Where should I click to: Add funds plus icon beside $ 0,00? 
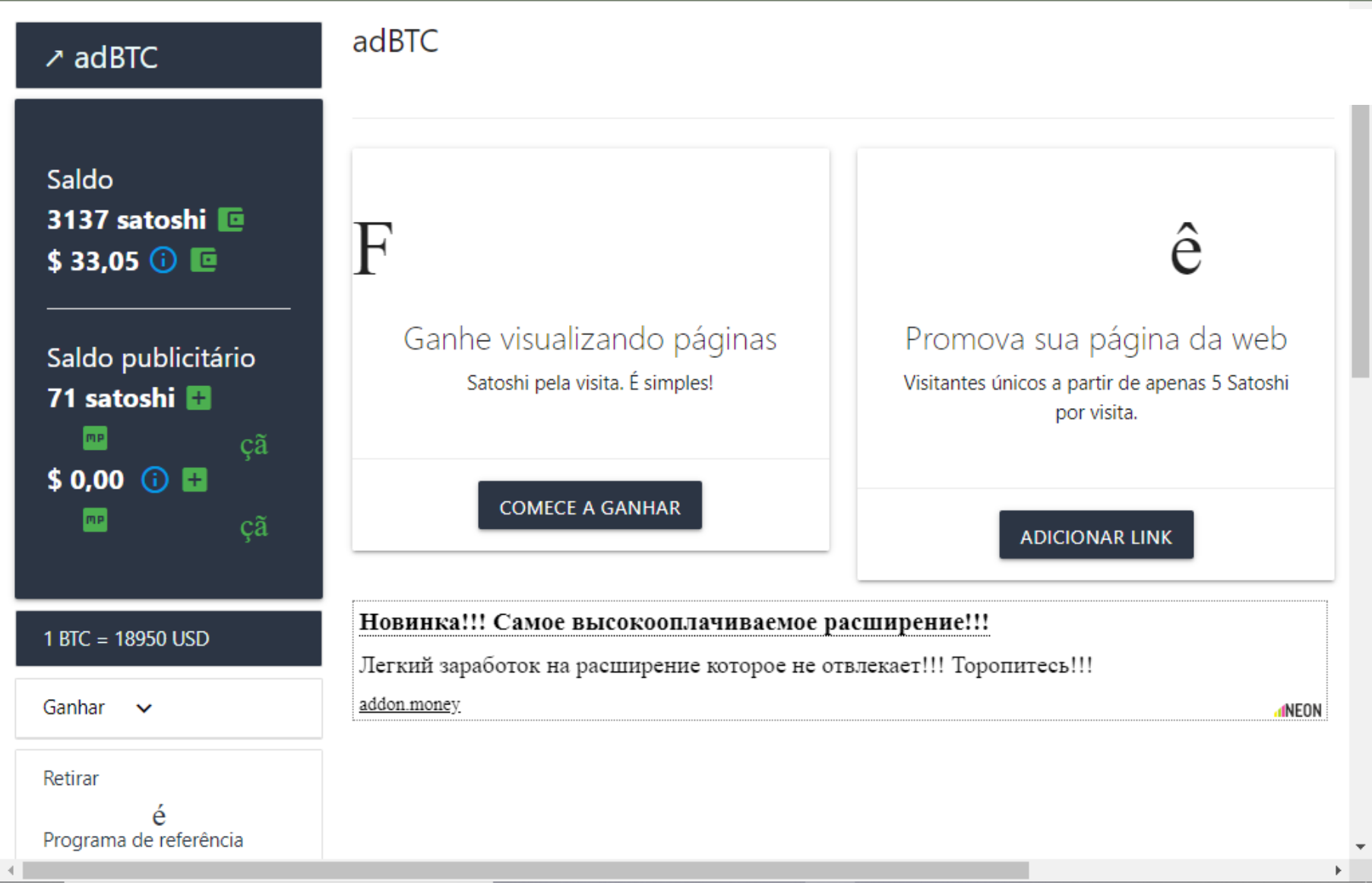coord(194,479)
